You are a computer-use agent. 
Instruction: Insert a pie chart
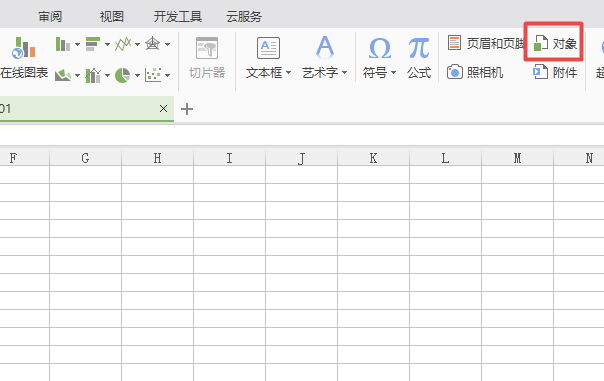pyautogui.click(x=122, y=75)
